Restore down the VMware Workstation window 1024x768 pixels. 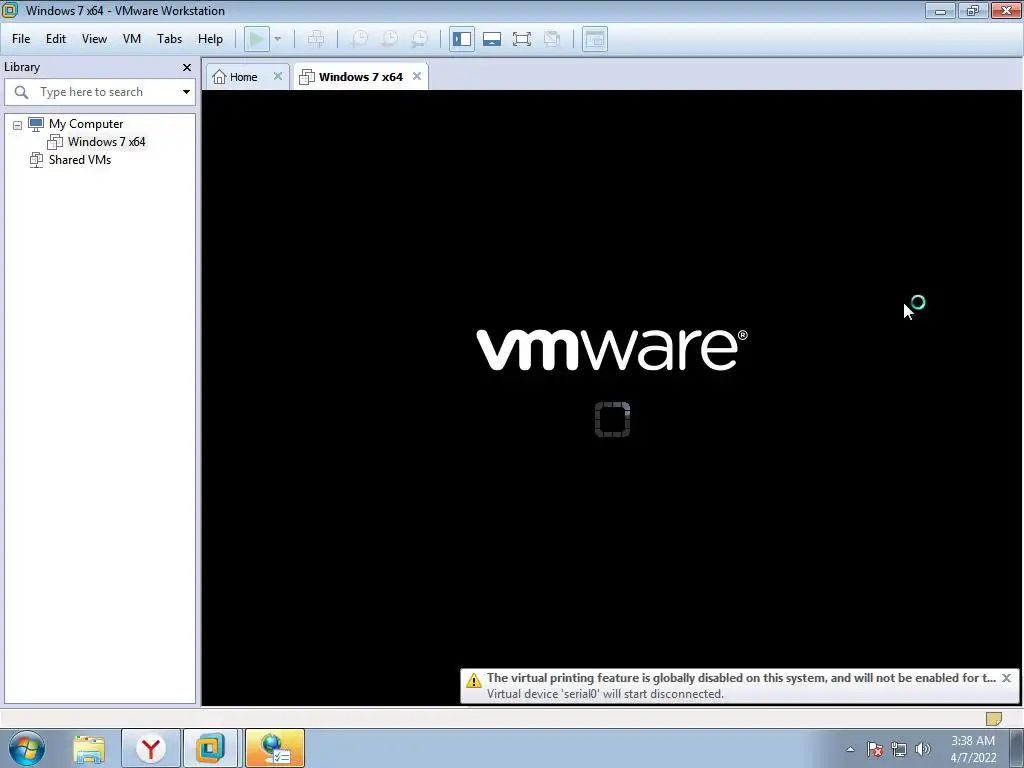pos(972,10)
